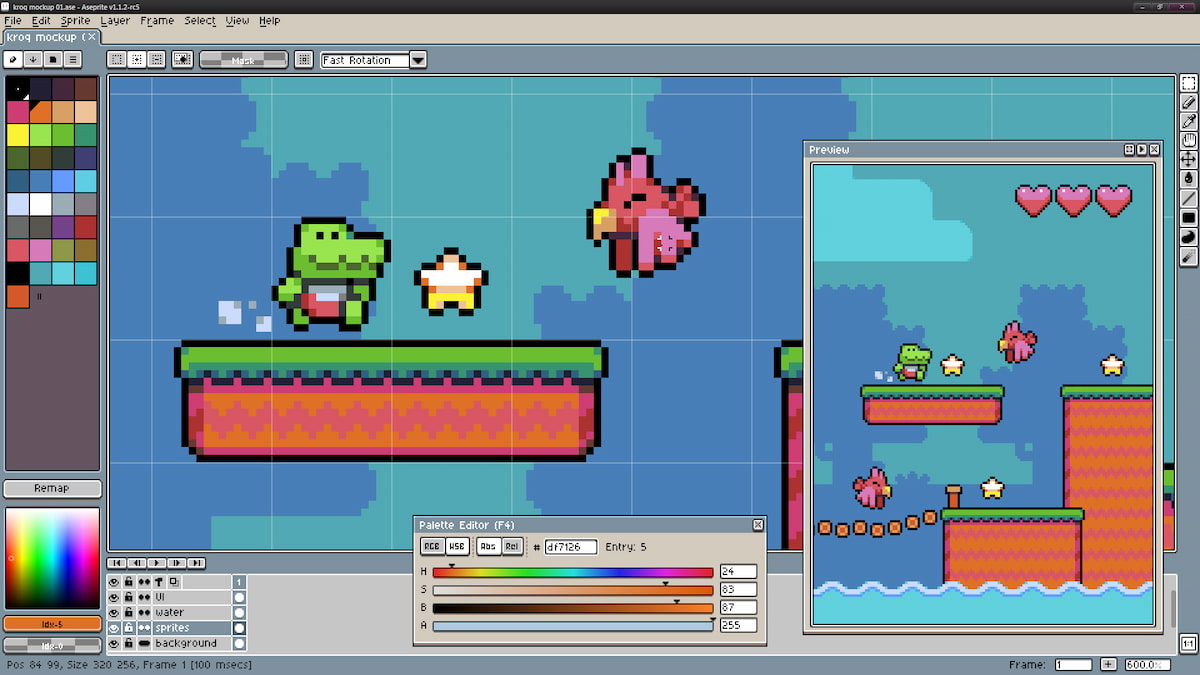The width and height of the screenshot is (1200, 675).
Task: Choose the Paint Bucket tool
Action: (x=1188, y=178)
